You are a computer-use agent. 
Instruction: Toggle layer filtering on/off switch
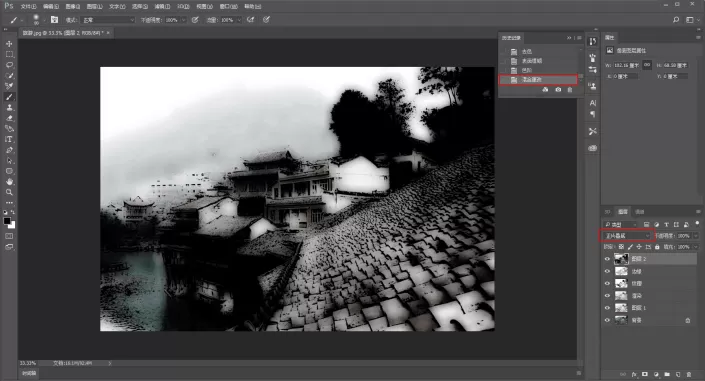point(697,223)
